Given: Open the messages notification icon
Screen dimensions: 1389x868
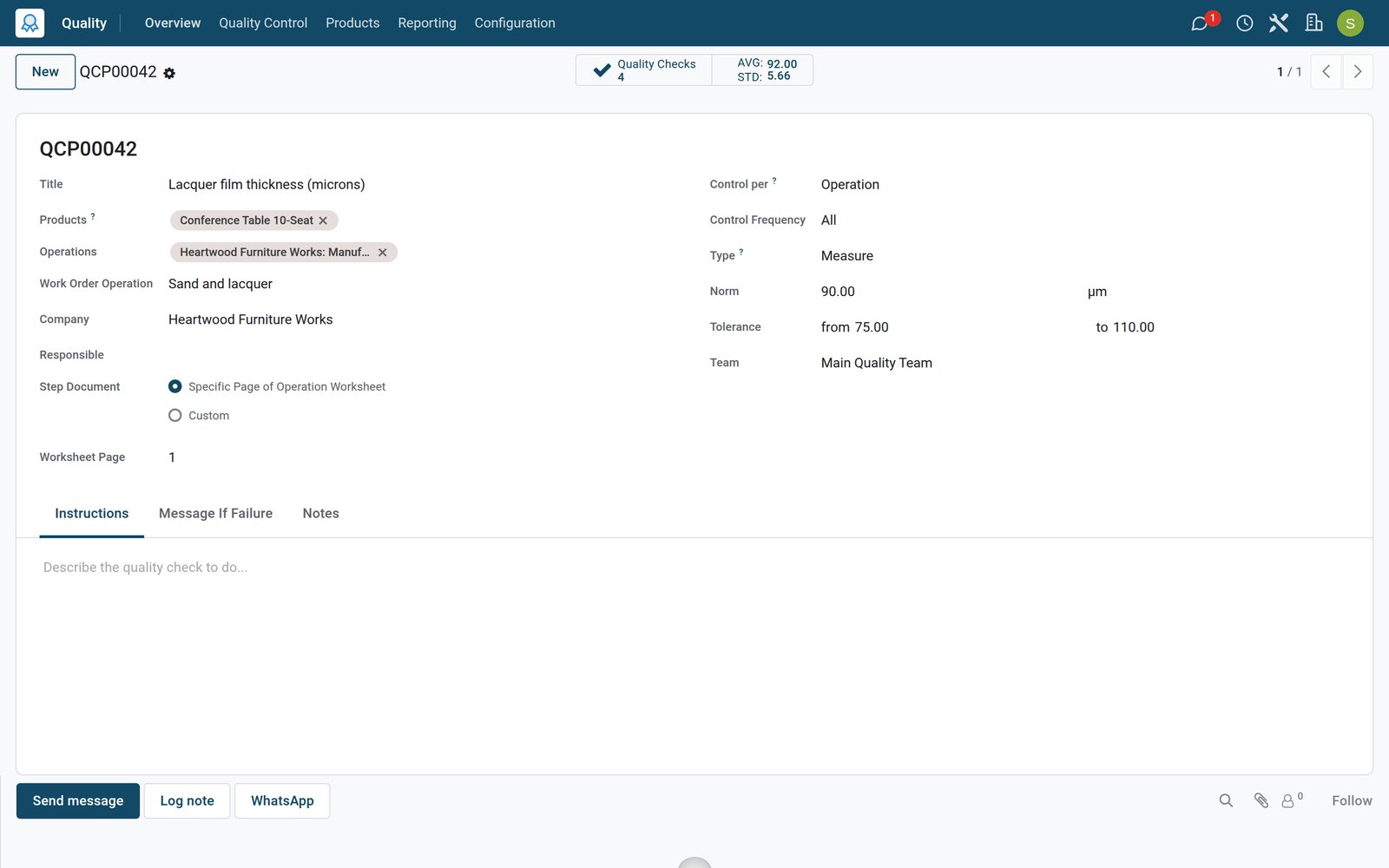Looking at the screenshot, I should coord(1200,23).
